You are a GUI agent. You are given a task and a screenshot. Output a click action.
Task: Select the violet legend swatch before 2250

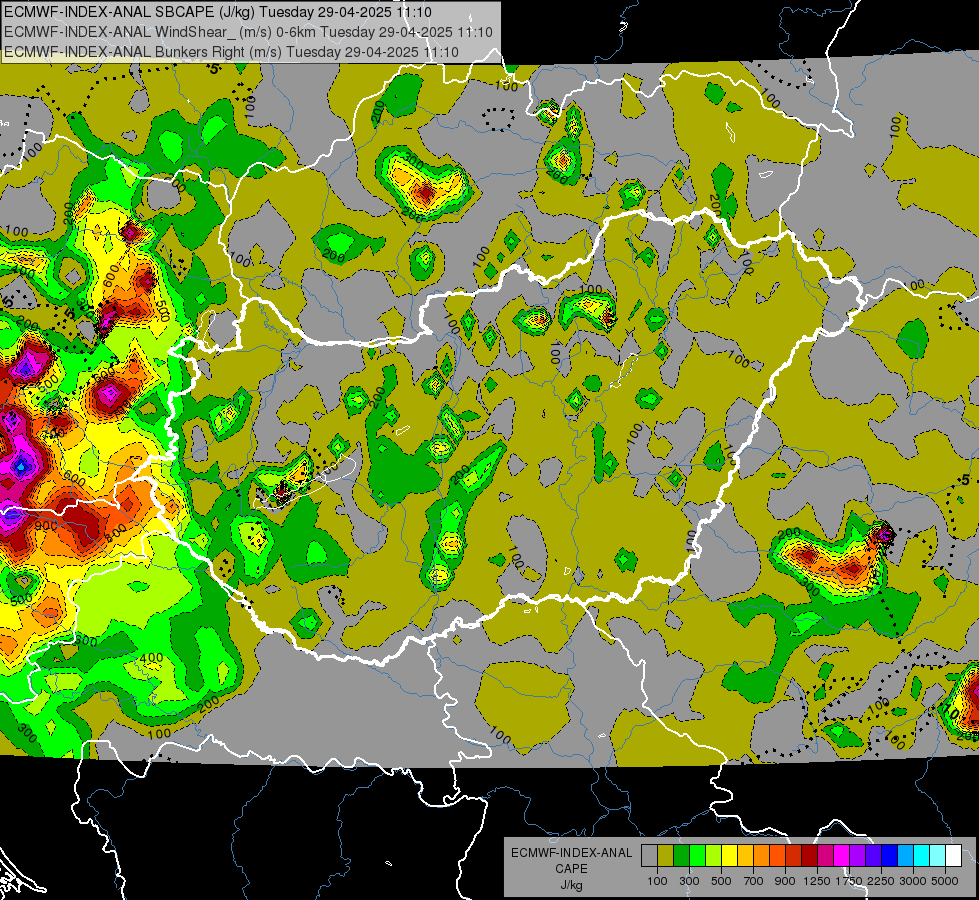[873, 856]
